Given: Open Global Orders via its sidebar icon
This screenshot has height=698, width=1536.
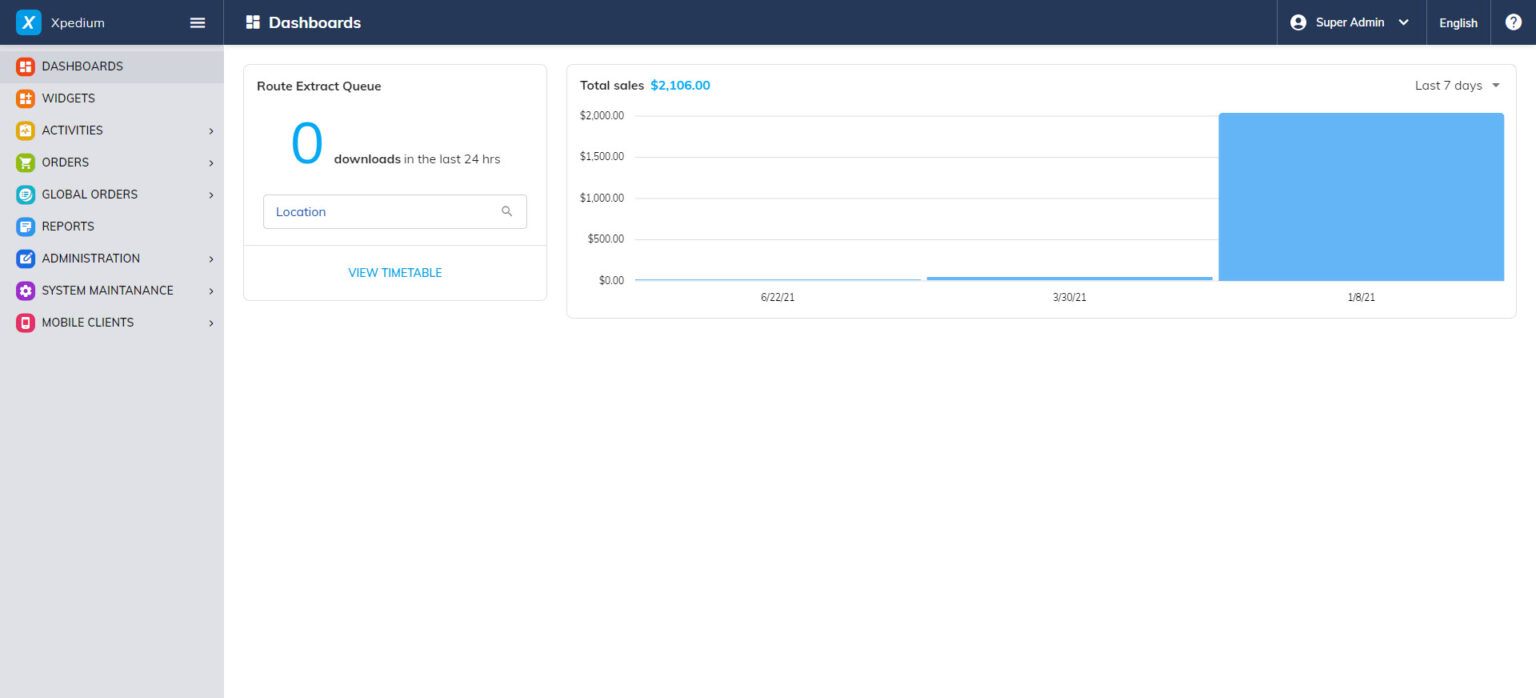Looking at the screenshot, I should tap(25, 194).
